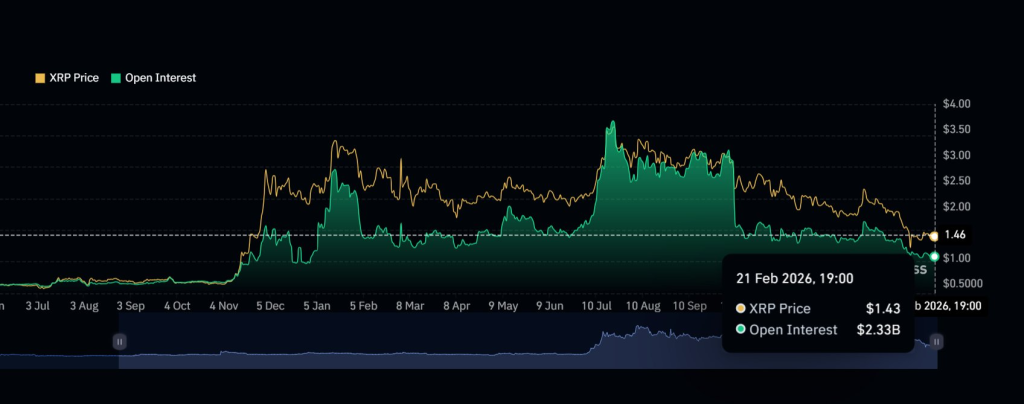Click the right range slider handle
This screenshot has height=404, width=1024.
(937, 341)
